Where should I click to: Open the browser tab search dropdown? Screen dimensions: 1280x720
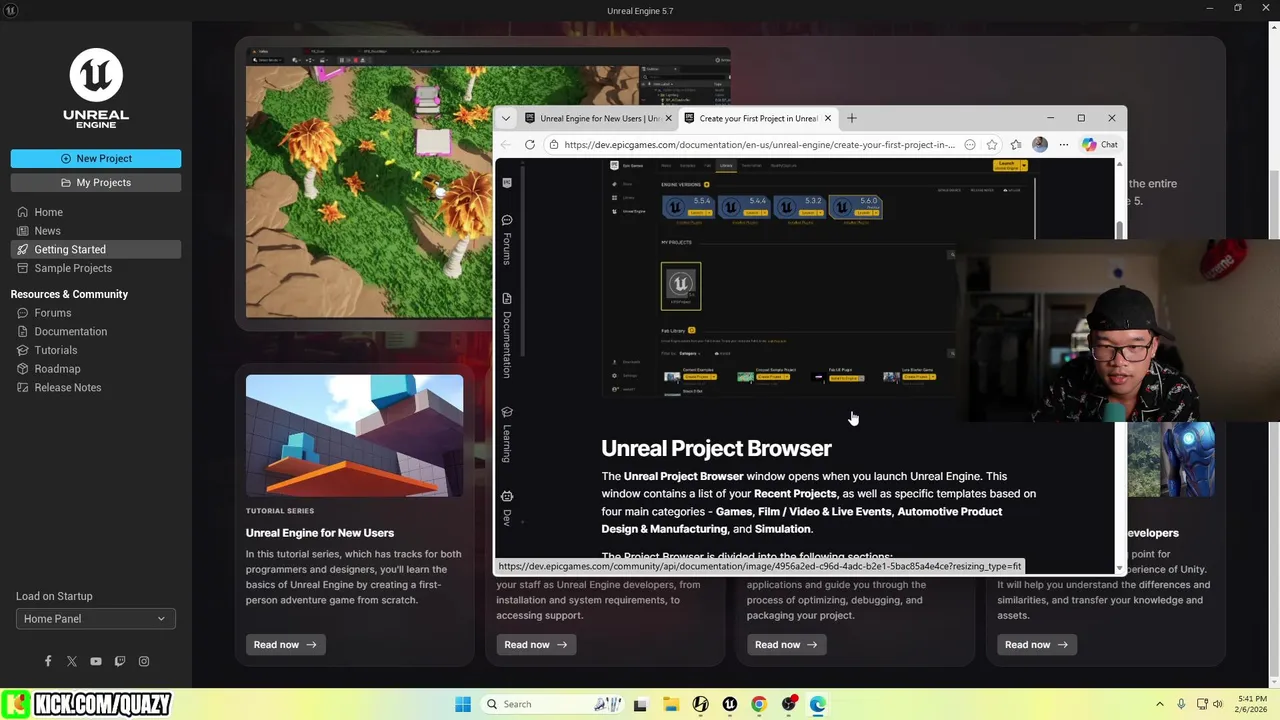(x=506, y=118)
